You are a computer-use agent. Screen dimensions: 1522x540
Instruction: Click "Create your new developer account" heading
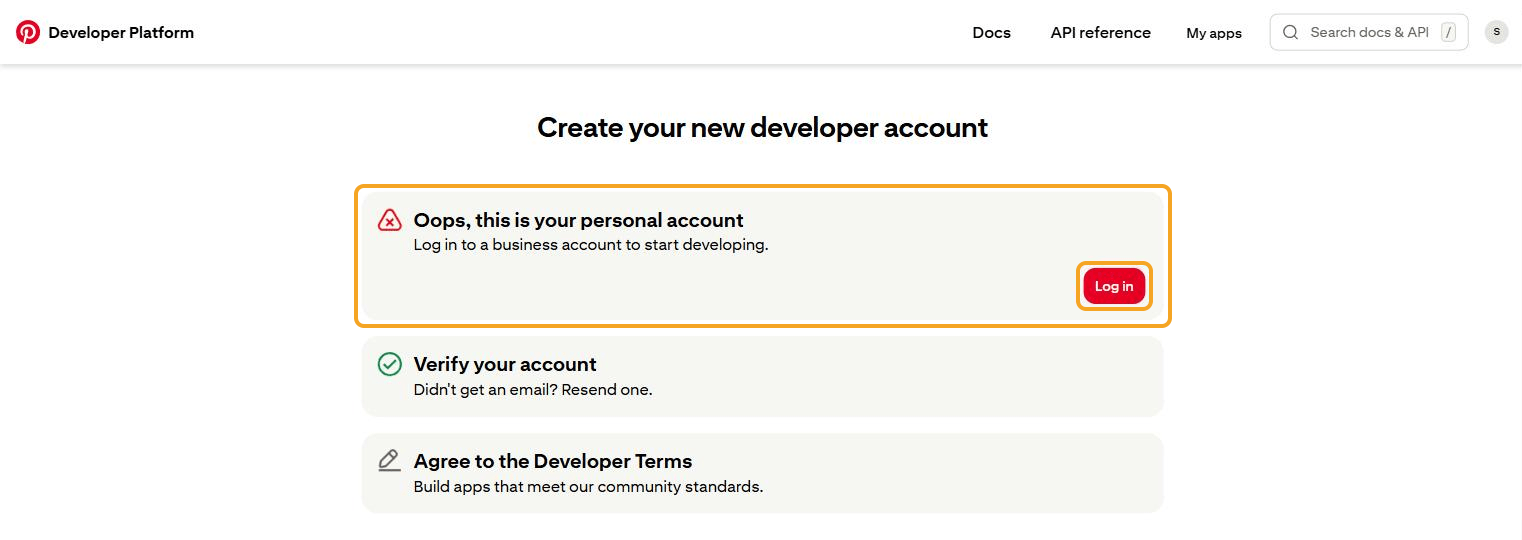[x=762, y=128]
